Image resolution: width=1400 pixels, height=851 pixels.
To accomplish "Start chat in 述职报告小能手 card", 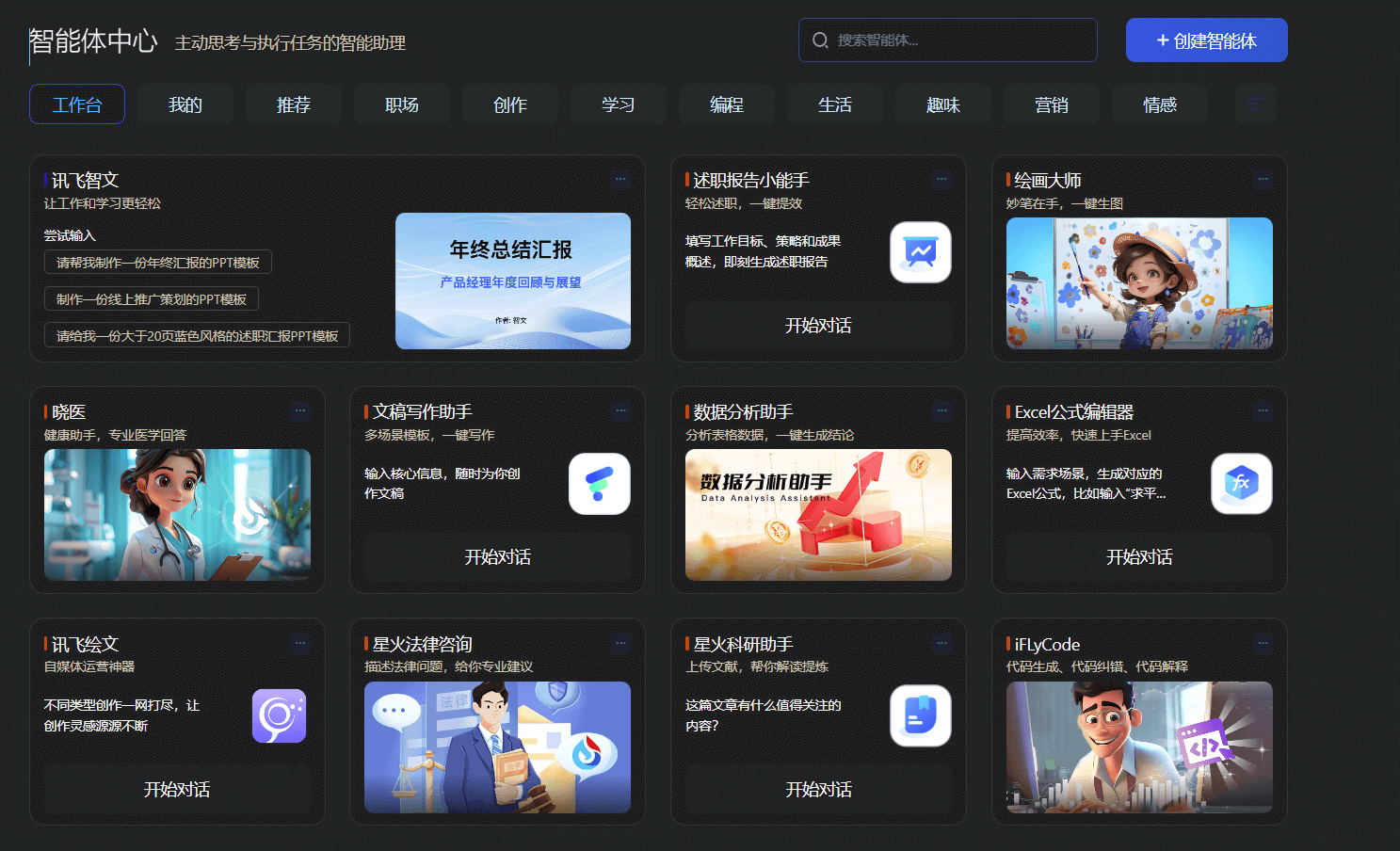I will pyautogui.click(x=818, y=326).
